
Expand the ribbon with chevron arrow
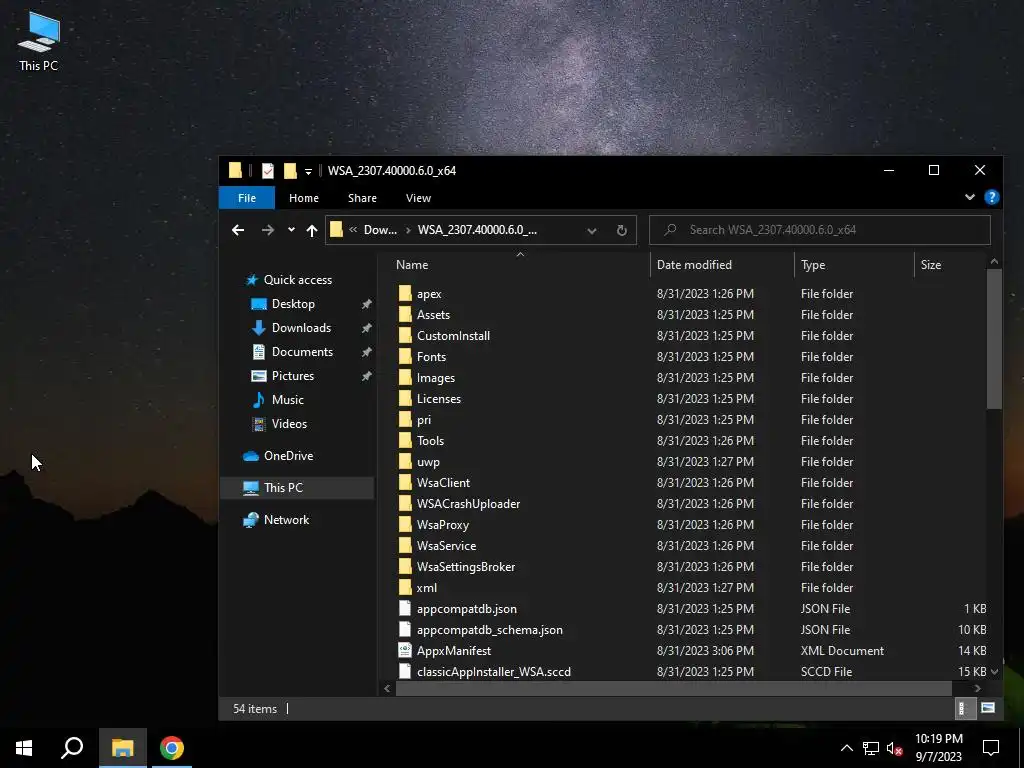pos(970,197)
